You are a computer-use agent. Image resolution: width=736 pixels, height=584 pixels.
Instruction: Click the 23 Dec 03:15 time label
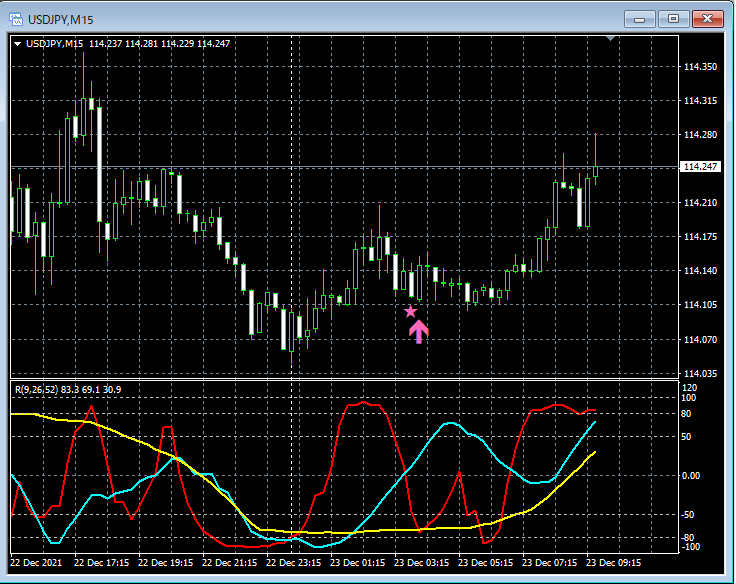pos(422,562)
